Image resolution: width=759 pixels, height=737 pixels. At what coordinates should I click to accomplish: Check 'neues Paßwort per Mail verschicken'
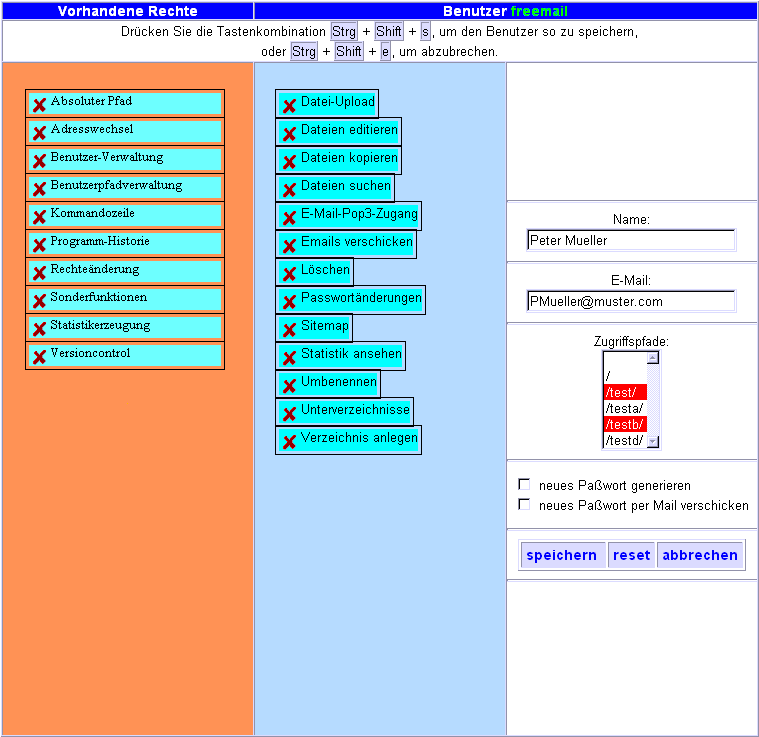(524, 505)
